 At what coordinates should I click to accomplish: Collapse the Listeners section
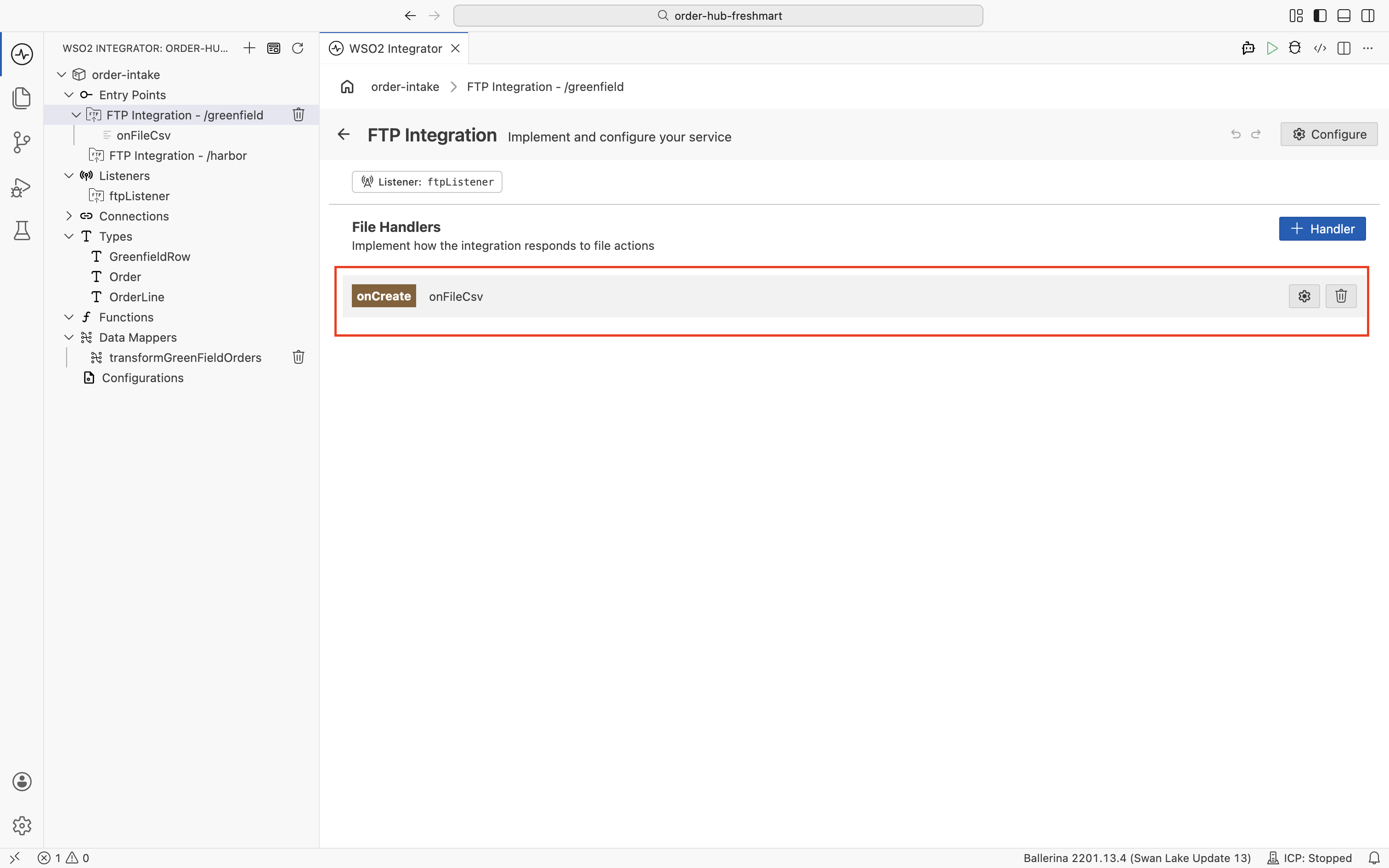click(69, 175)
